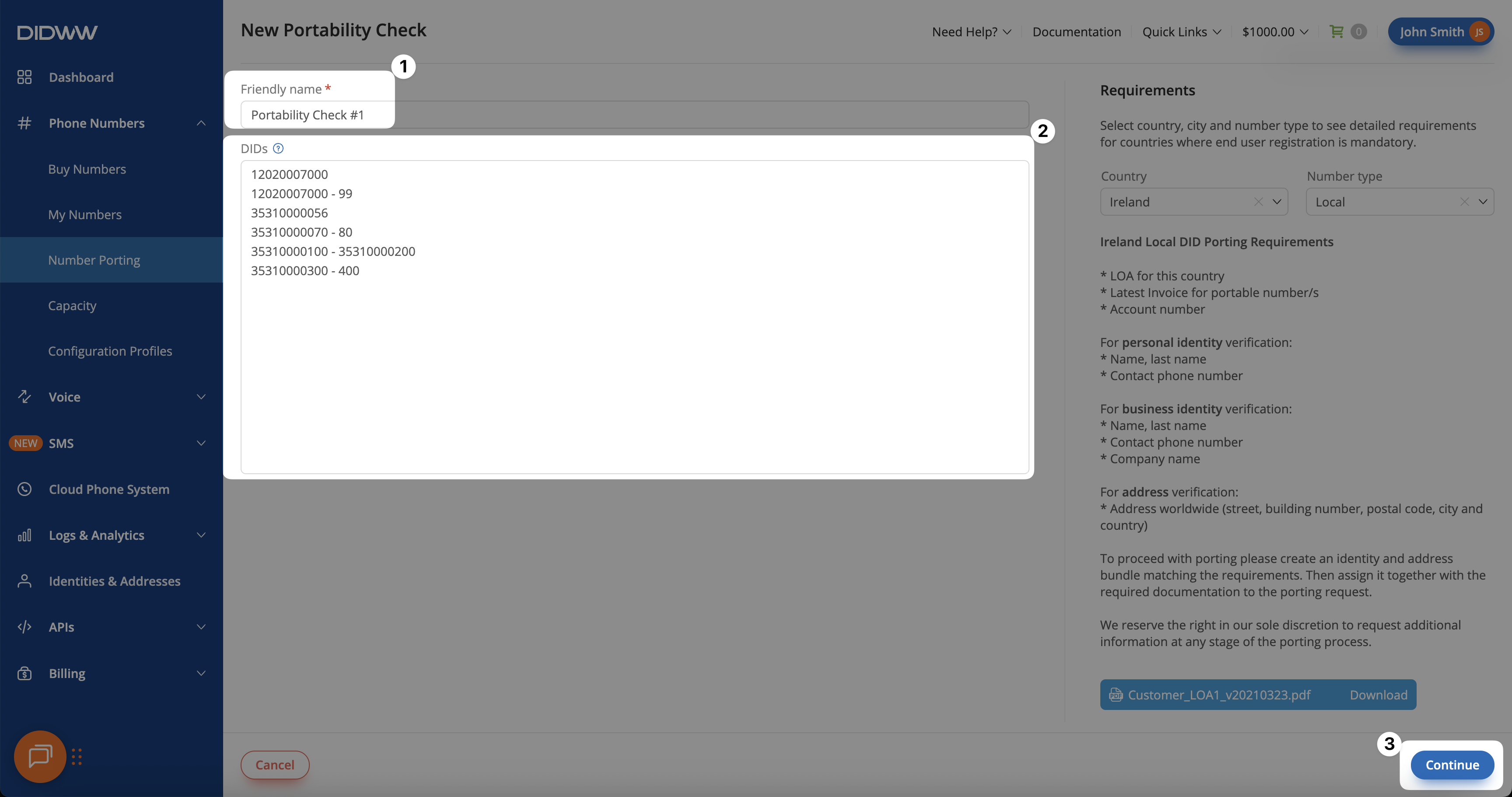1512x797 pixels.
Task: Click the DIDs help question icon
Action: coord(278,148)
